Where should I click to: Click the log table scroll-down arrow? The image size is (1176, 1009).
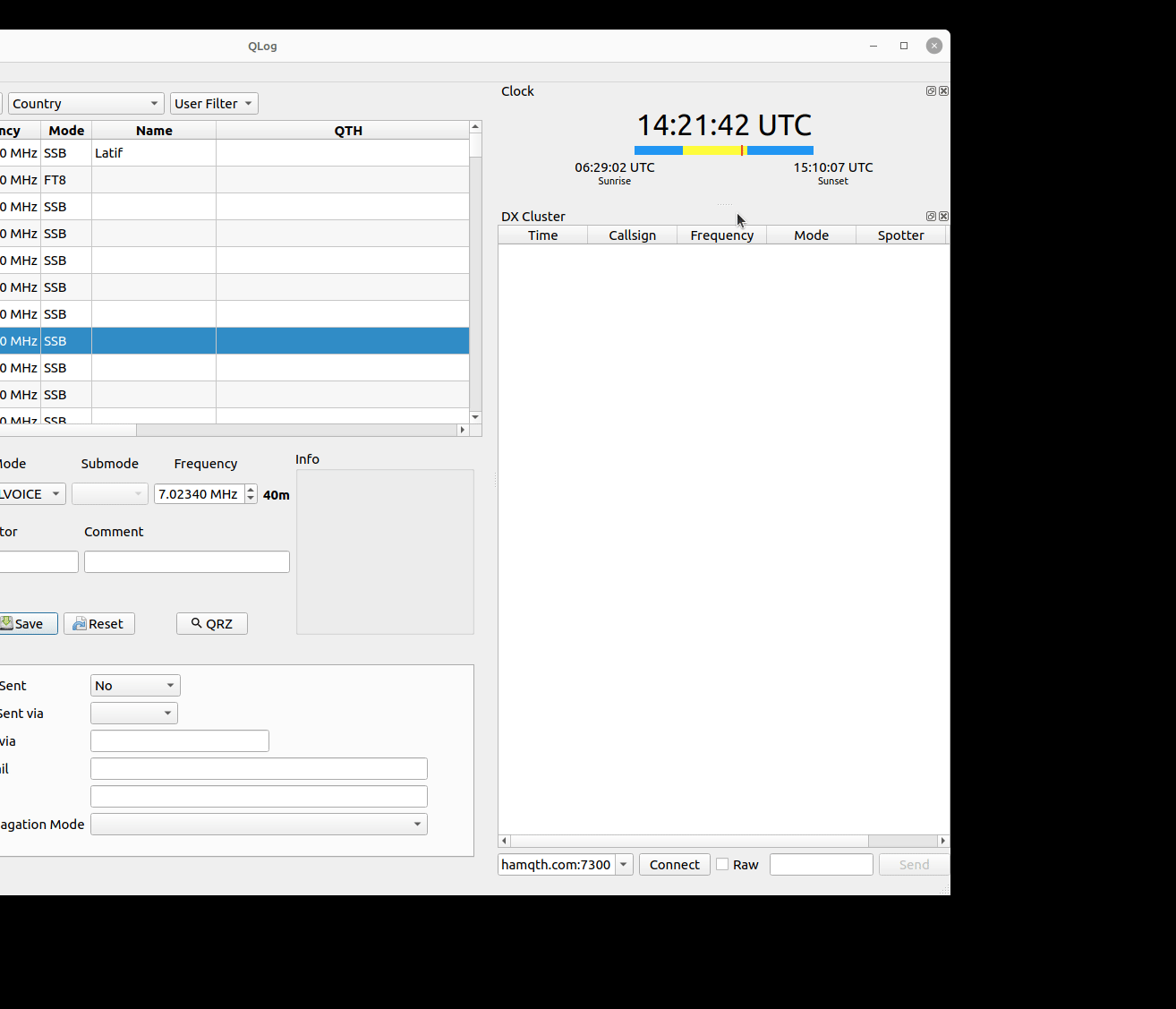pos(475,417)
